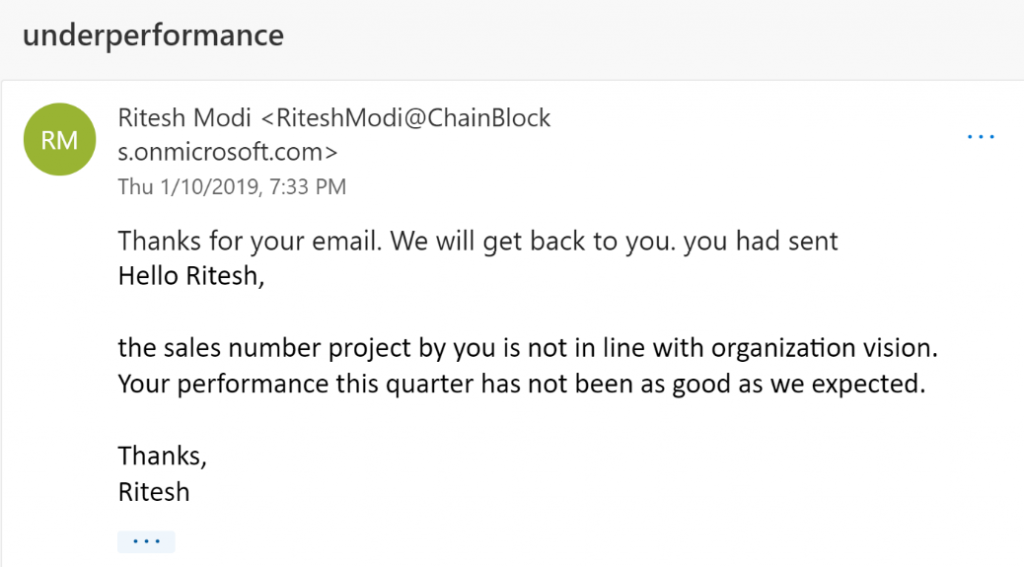
Task: Click the sender name Ritesh Modi
Action: 186,118
